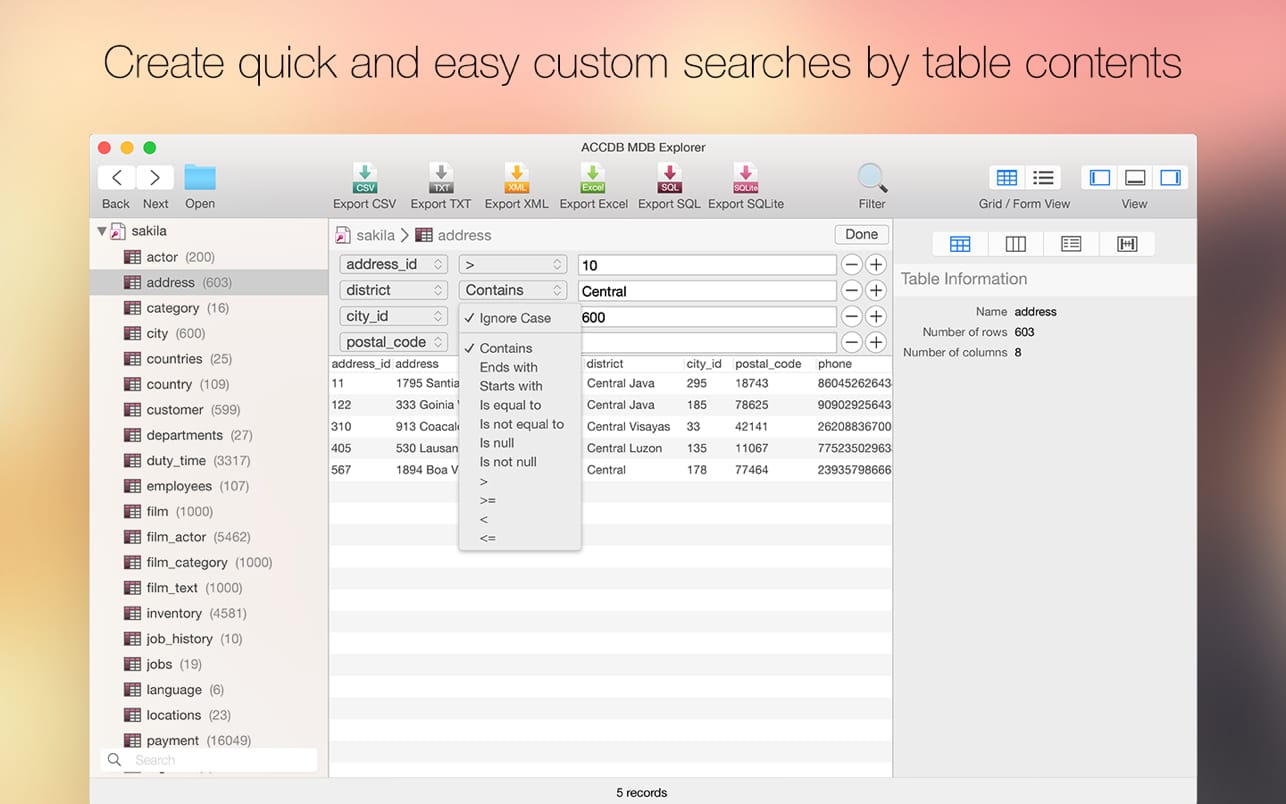Toggle the bottom panel view icon
This screenshot has width=1286, height=804.
click(1134, 177)
